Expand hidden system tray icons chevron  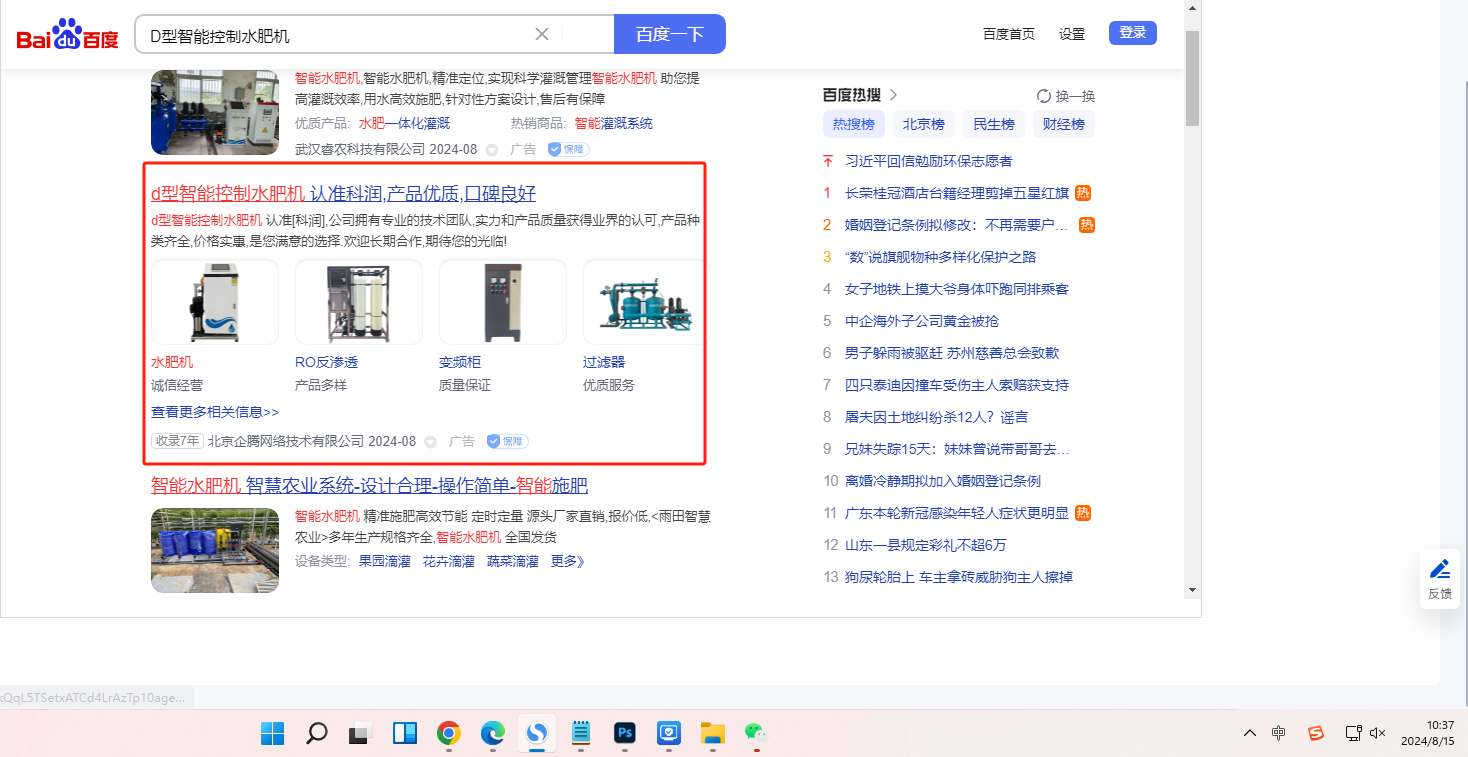pyautogui.click(x=1250, y=733)
